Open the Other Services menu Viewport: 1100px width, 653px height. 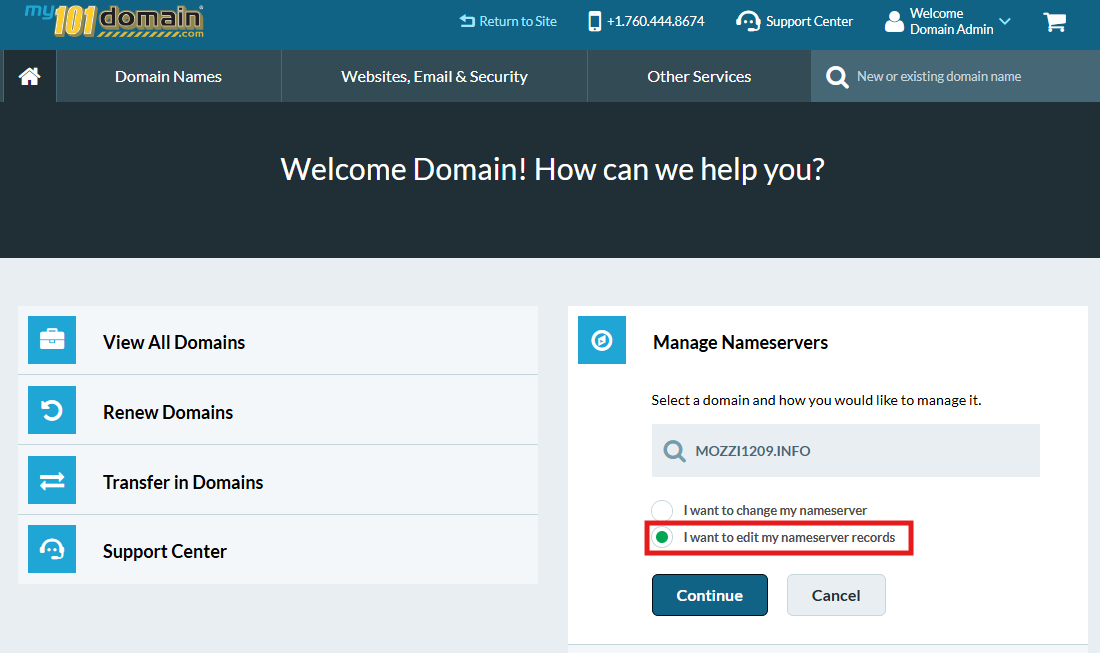tap(699, 77)
